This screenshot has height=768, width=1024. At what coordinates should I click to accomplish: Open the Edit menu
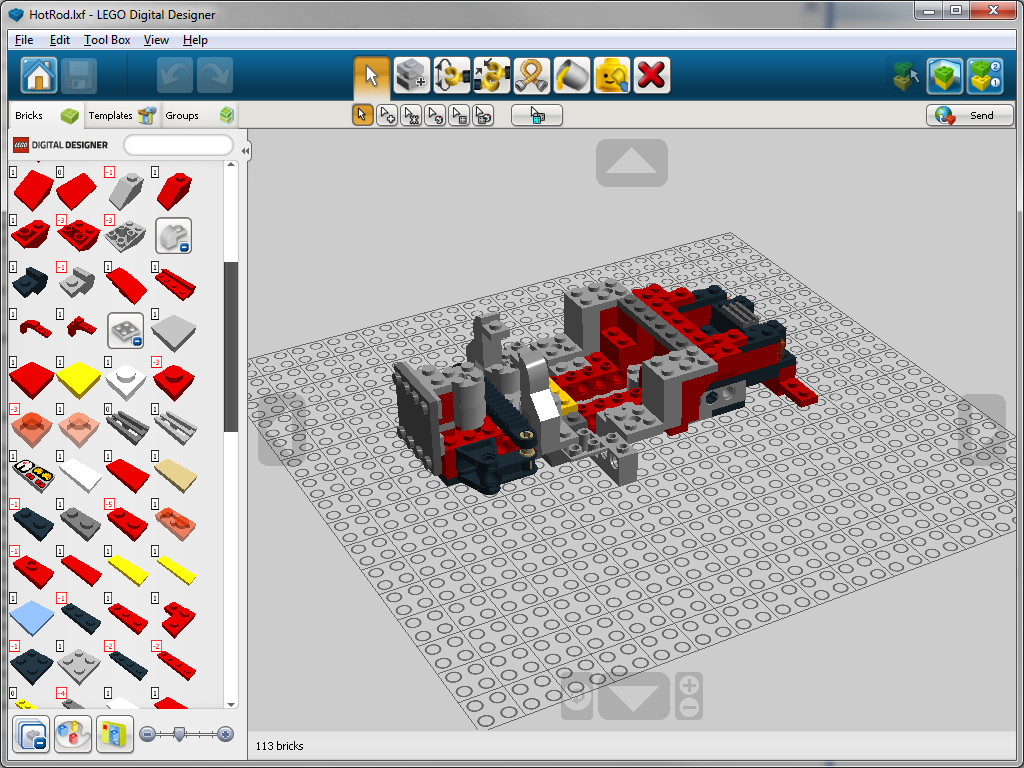coord(59,40)
